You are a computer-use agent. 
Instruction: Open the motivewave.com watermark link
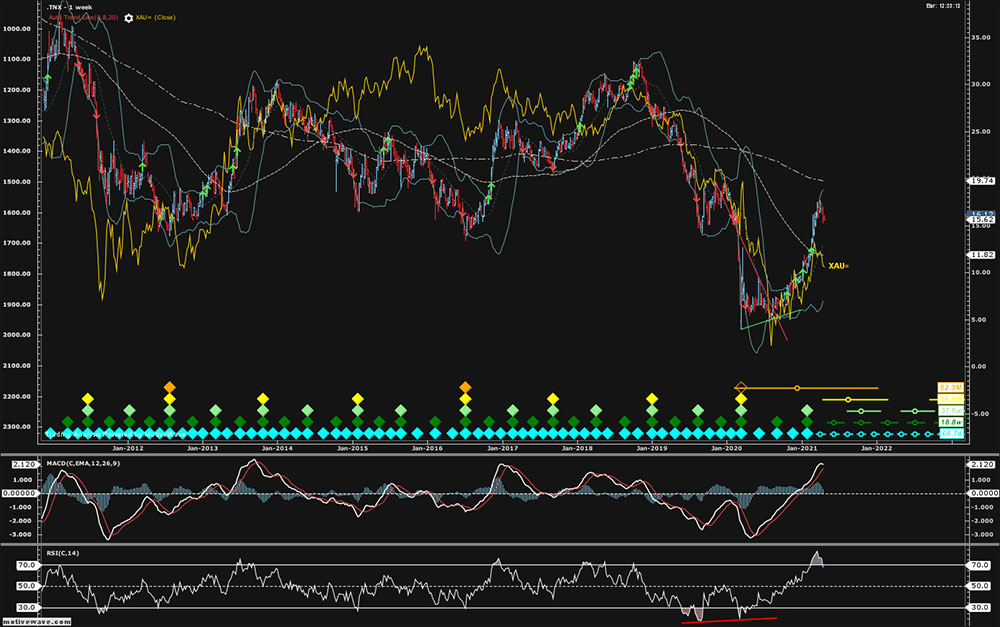tap(32, 619)
